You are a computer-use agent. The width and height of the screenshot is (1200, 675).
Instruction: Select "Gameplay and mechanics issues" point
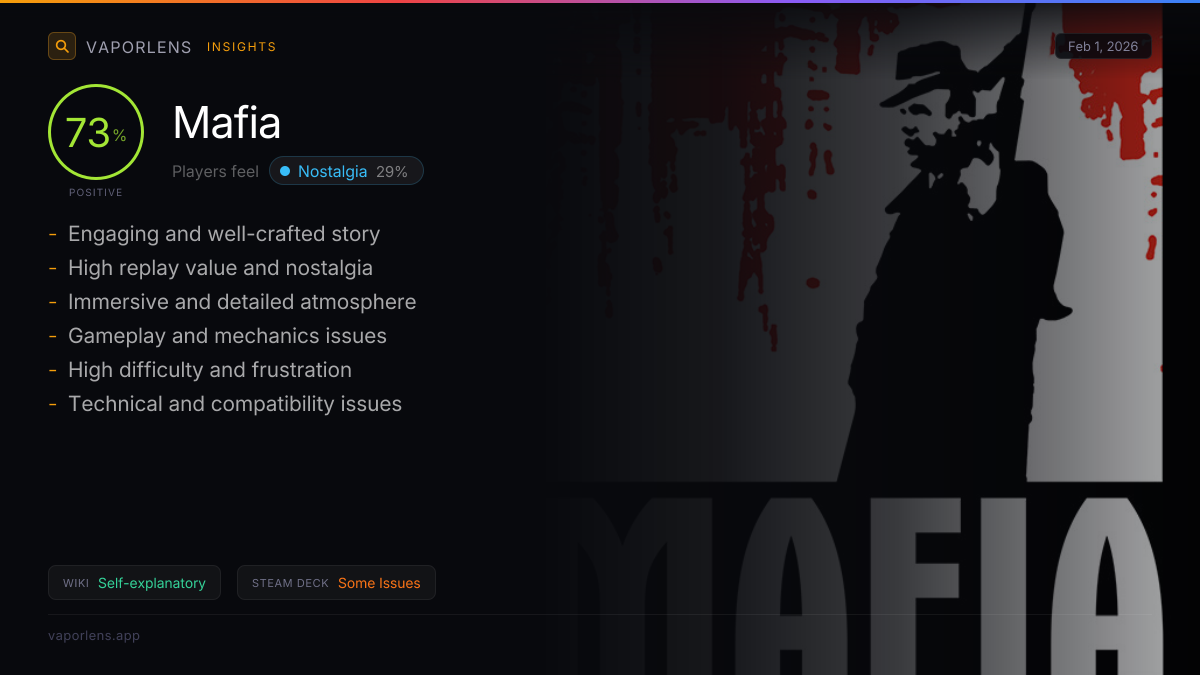(227, 336)
